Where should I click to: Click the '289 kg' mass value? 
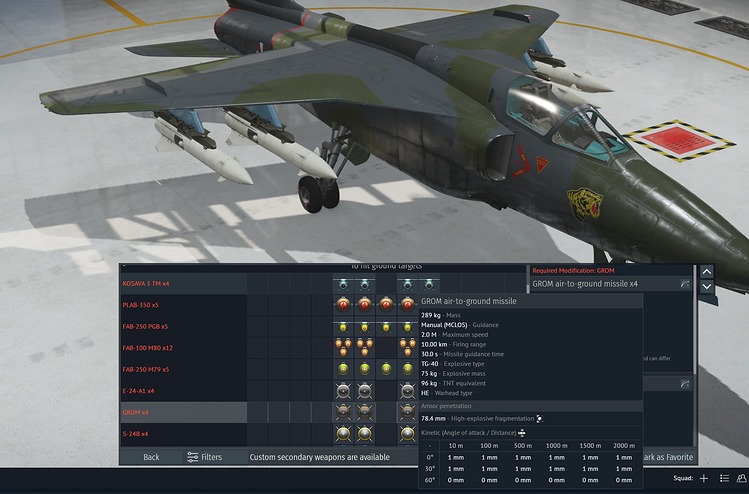click(x=430, y=315)
